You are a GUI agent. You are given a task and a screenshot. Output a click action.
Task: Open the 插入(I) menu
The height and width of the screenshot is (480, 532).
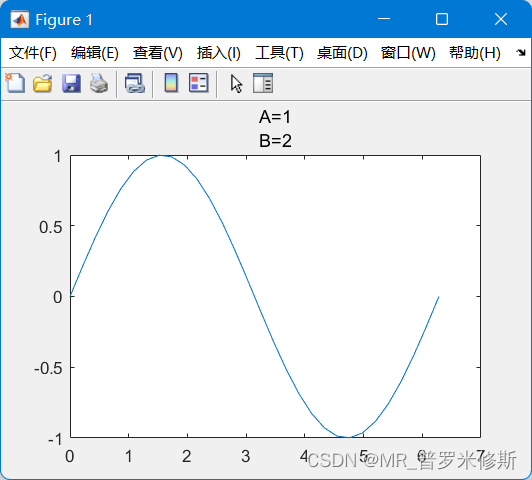pos(219,53)
